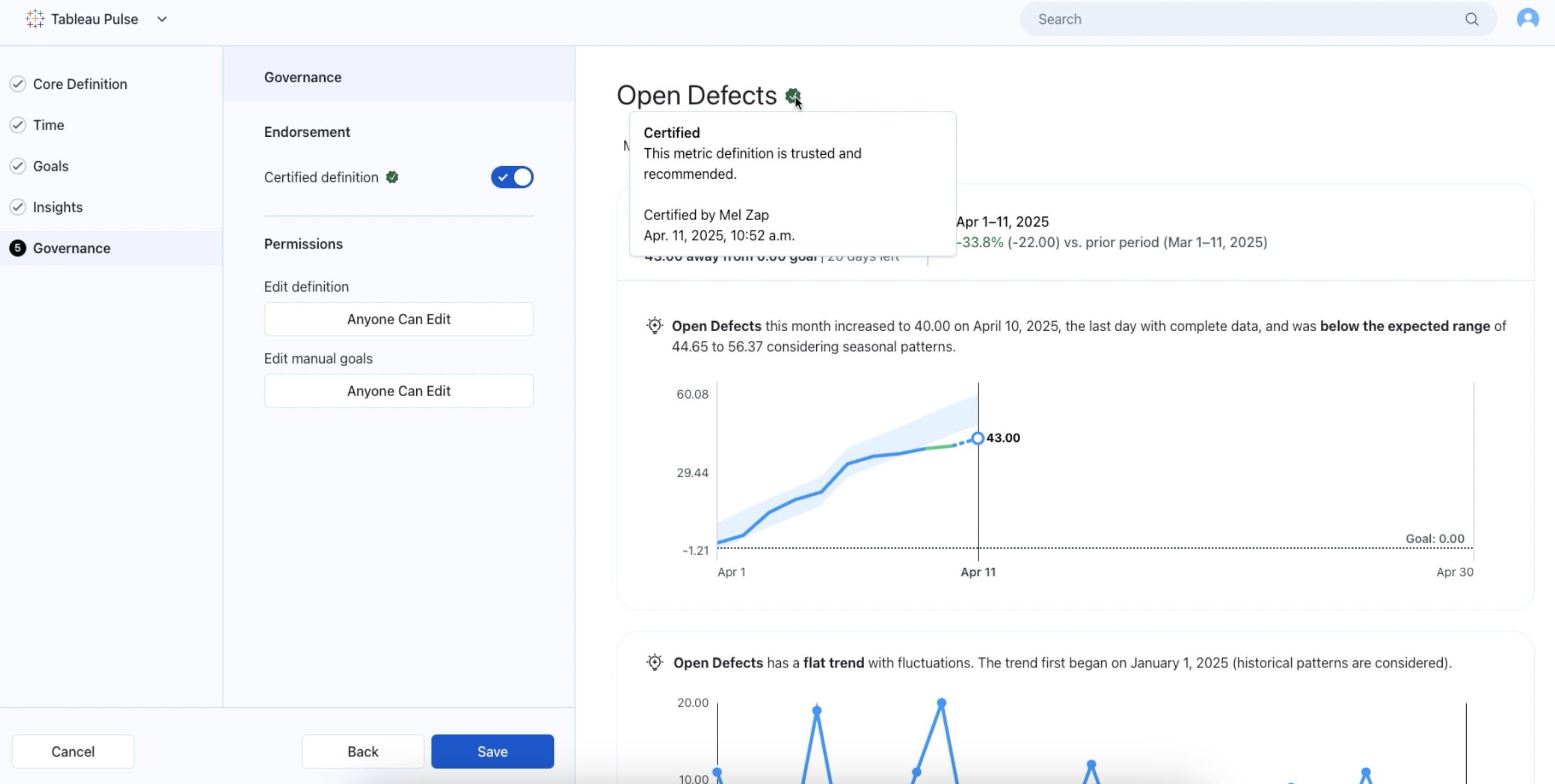1555x784 pixels.
Task: Open the Edit definition permissions dropdown
Action: point(398,319)
